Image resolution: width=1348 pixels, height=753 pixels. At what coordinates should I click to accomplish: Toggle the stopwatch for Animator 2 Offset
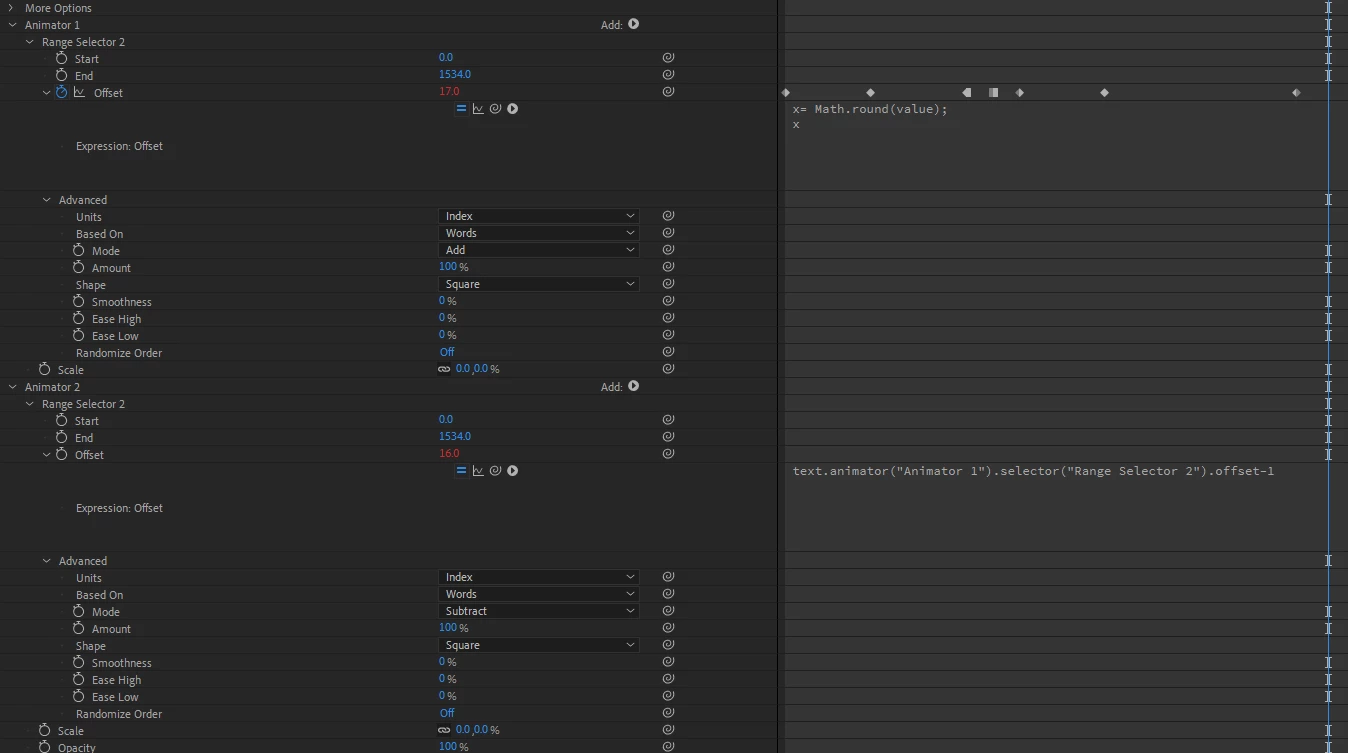coord(62,454)
